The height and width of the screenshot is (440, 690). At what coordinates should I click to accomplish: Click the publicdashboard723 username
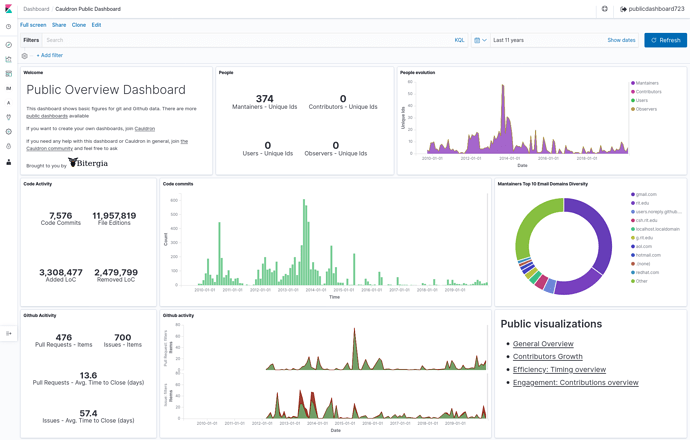point(656,9)
